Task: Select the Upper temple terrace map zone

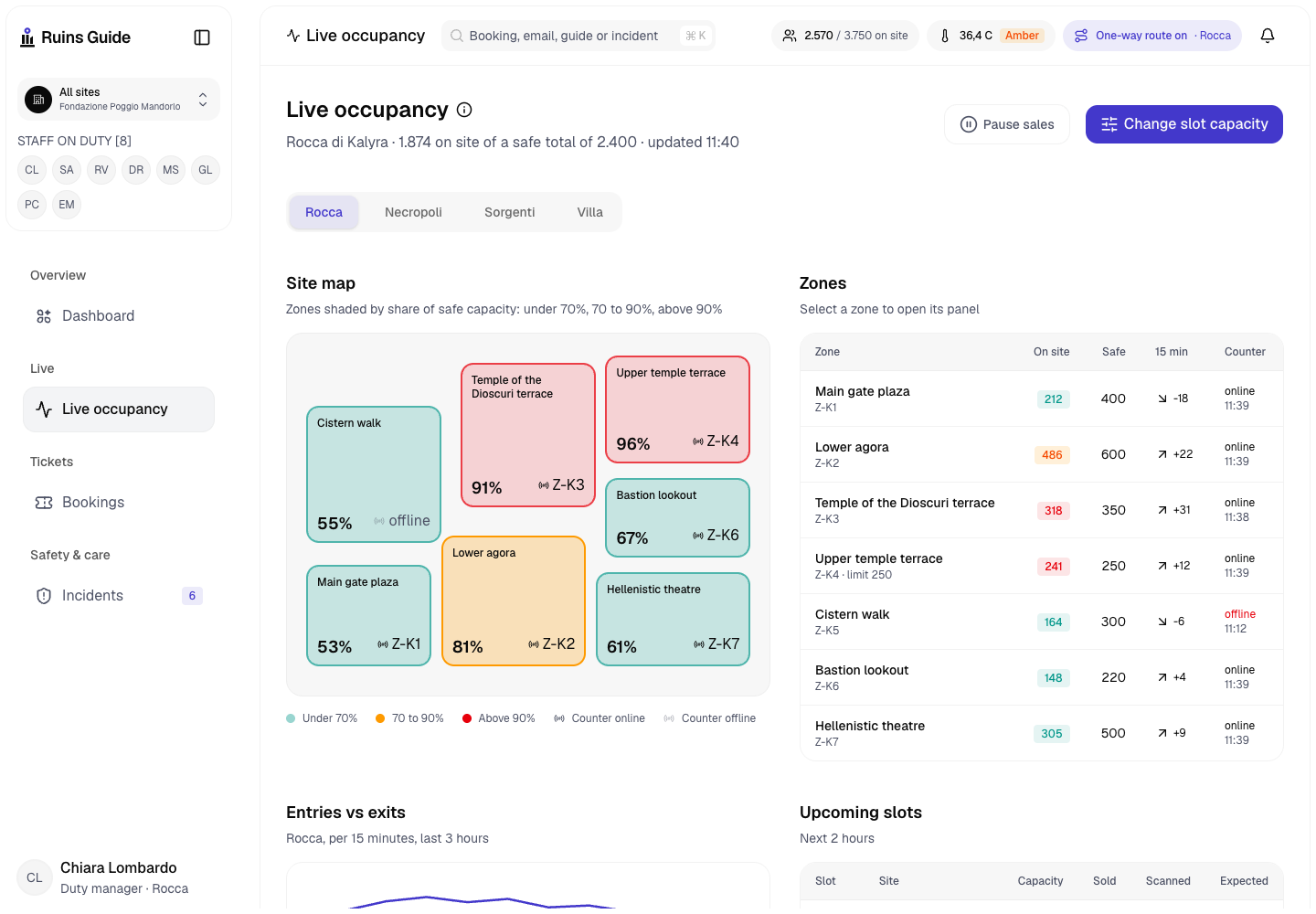Action: pyautogui.click(x=678, y=409)
